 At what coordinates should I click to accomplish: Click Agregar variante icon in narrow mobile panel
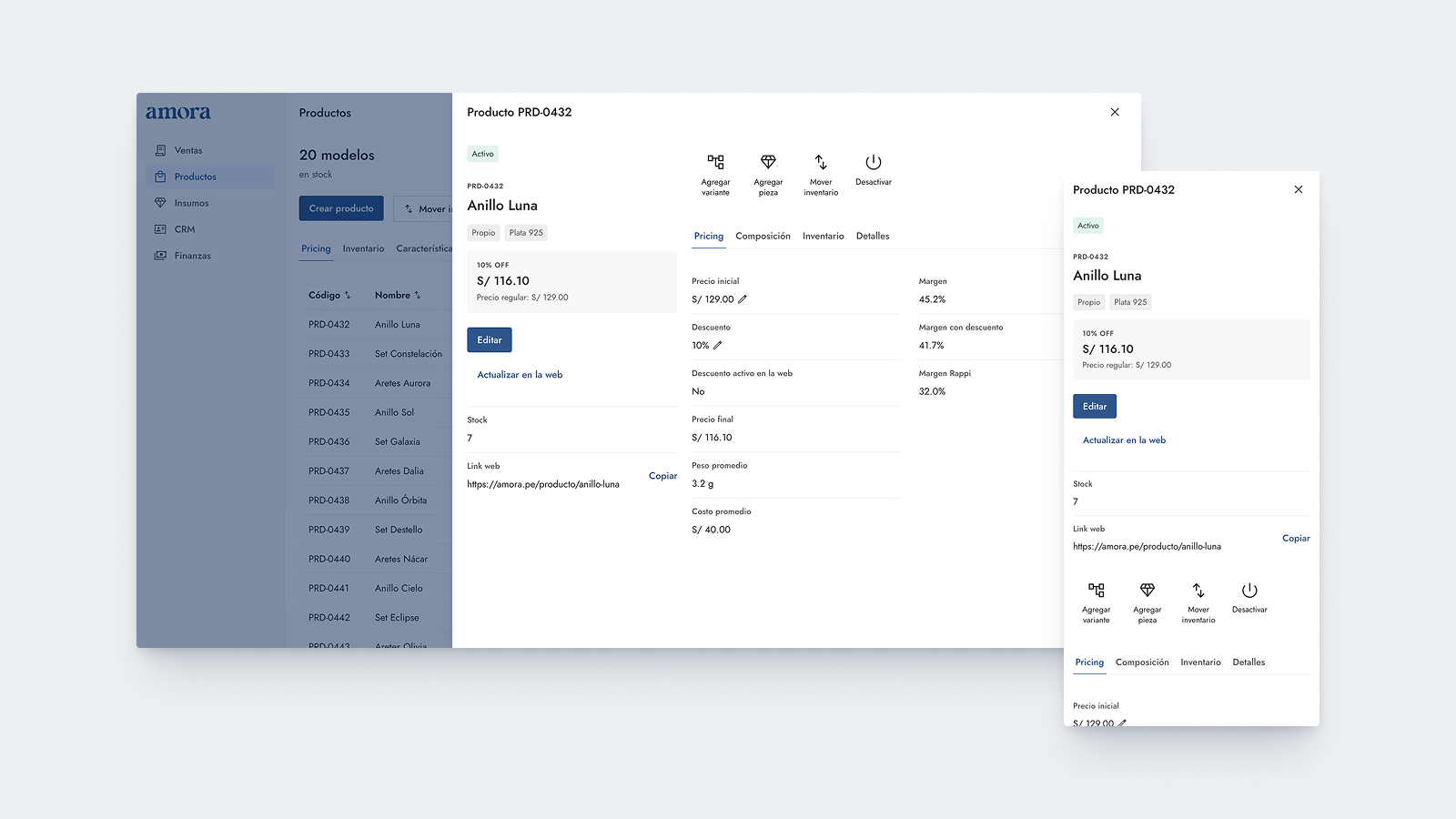click(1097, 590)
